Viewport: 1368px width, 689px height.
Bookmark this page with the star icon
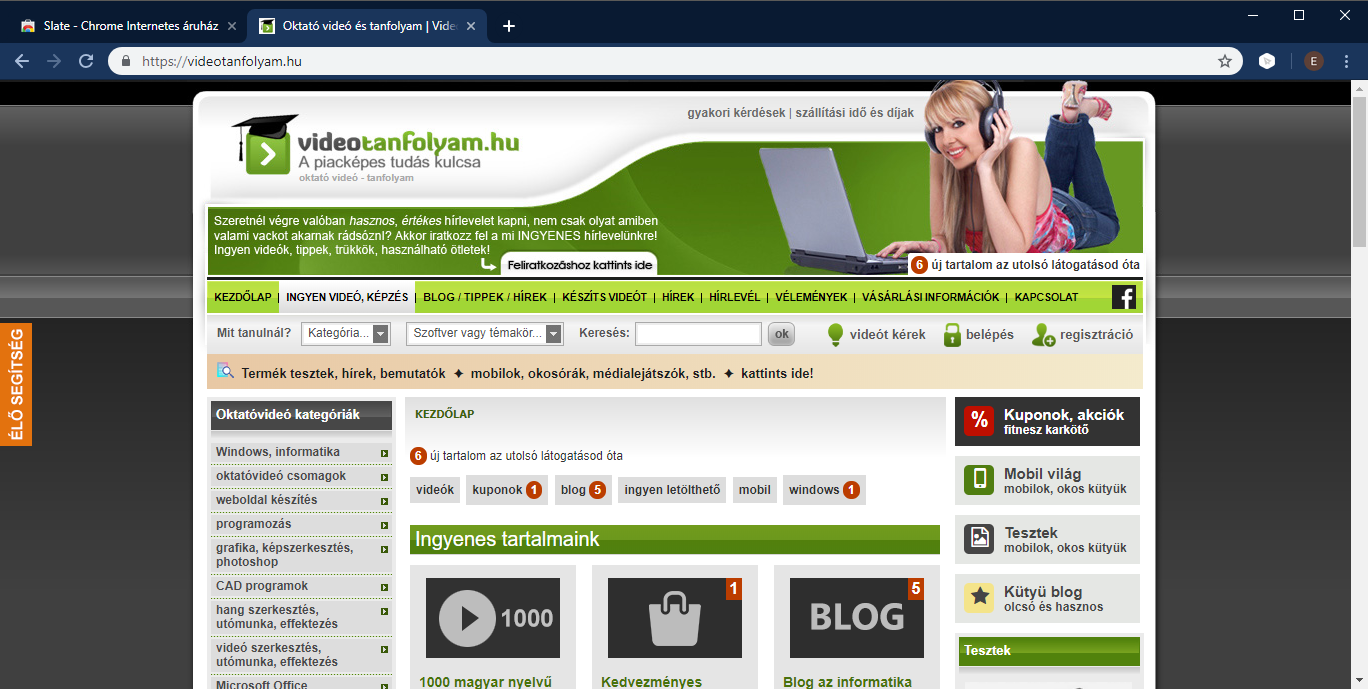[1224, 61]
